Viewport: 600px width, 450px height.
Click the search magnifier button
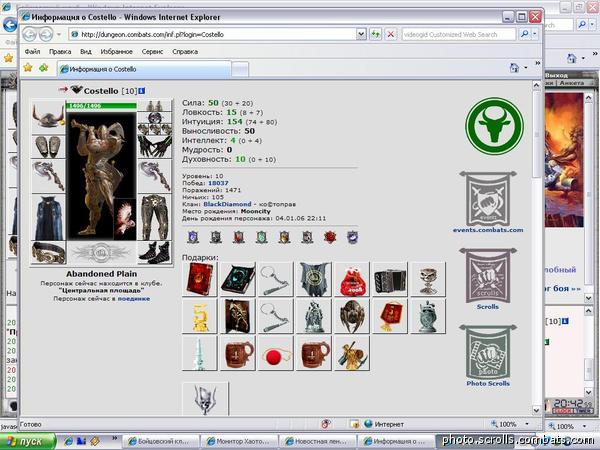pos(525,34)
